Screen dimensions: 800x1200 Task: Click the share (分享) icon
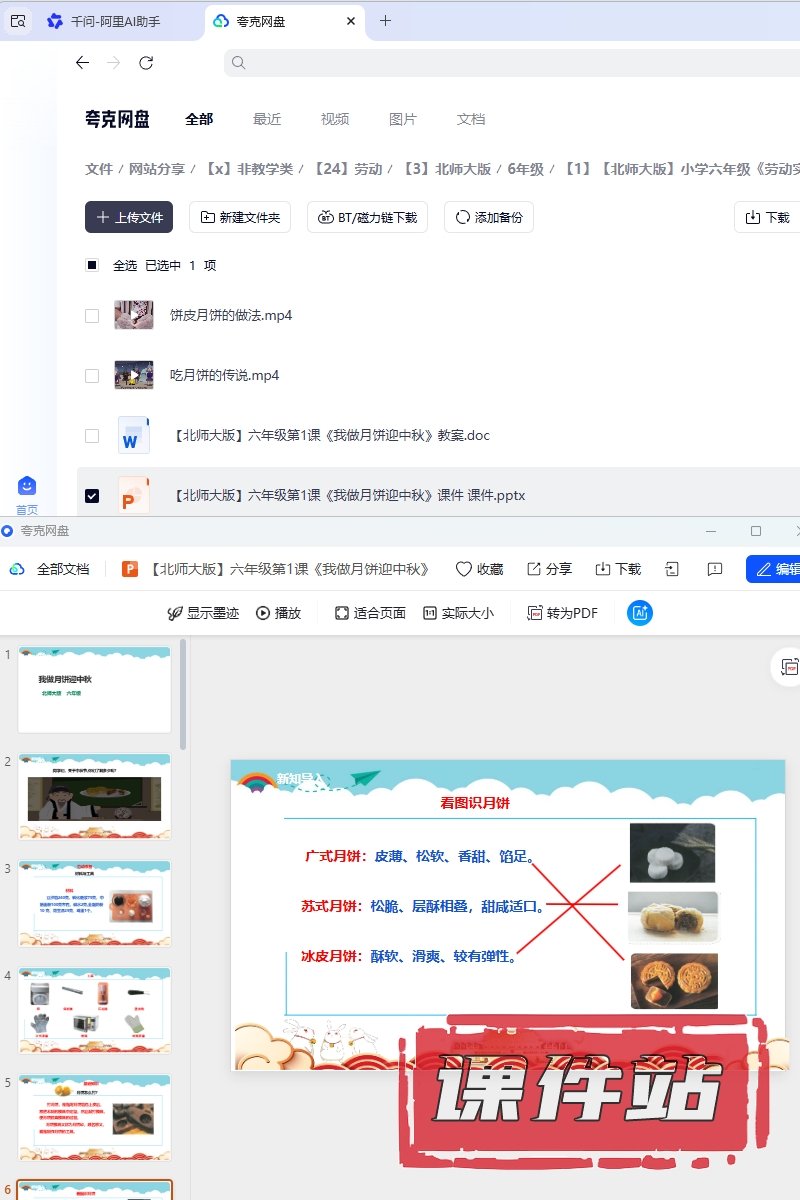point(534,569)
